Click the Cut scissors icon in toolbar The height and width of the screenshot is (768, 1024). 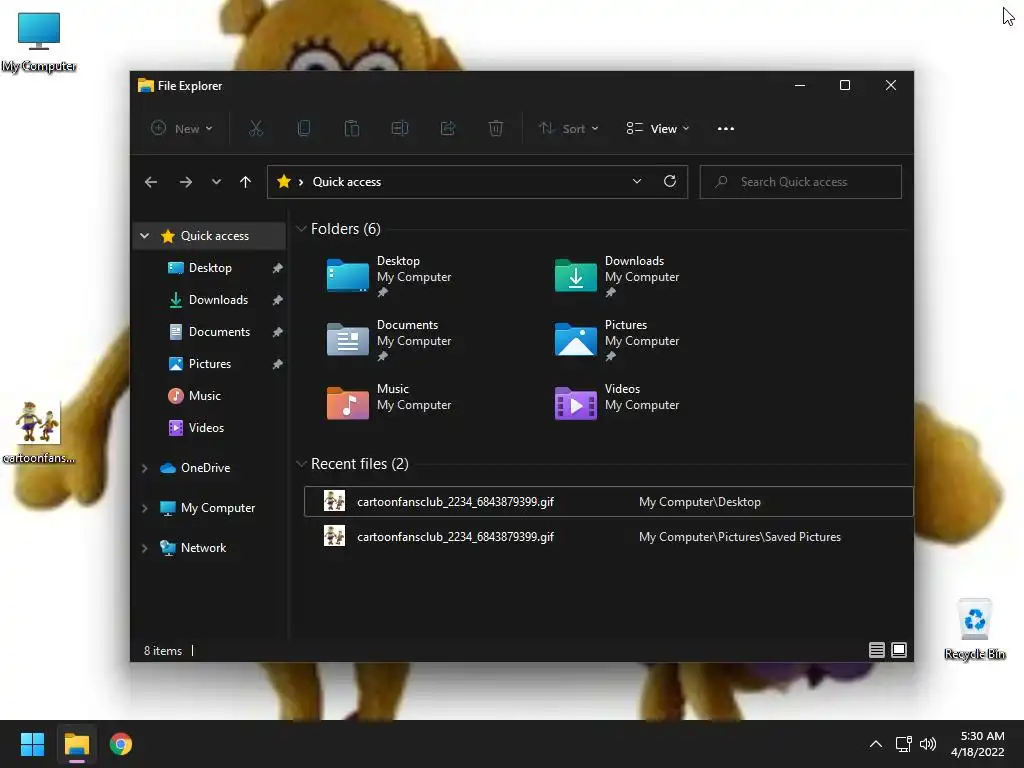[x=256, y=129]
